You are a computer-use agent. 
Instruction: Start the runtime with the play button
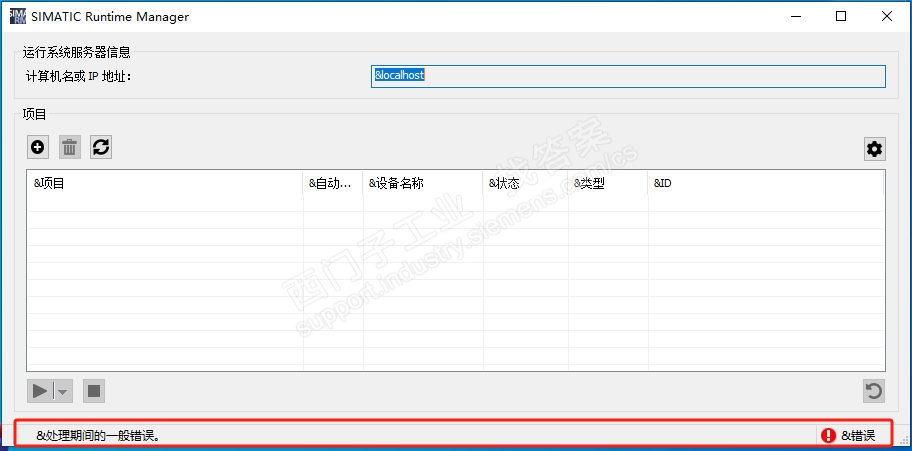tap(40, 391)
